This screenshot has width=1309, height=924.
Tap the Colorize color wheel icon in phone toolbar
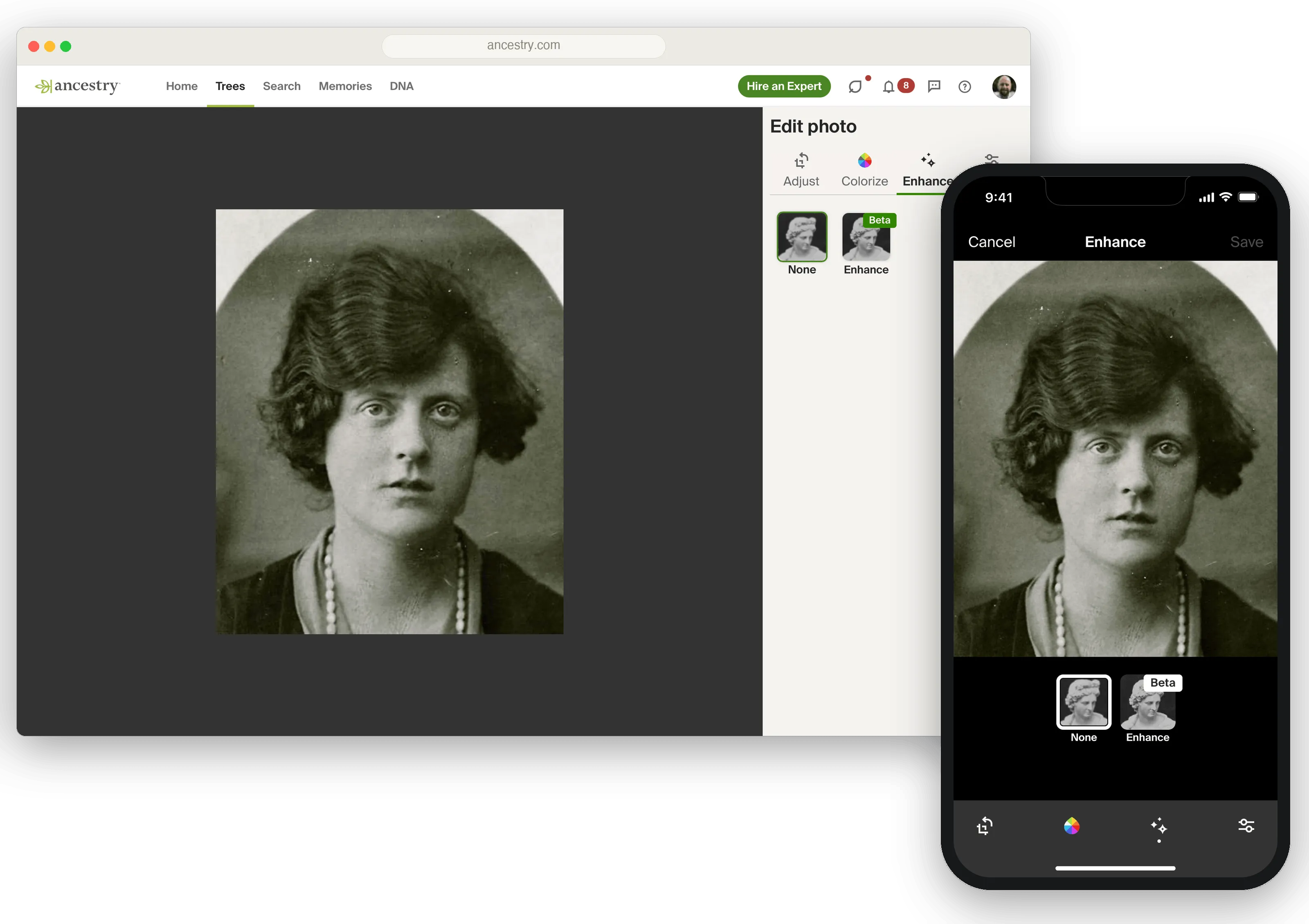(x=1072, y=825)
